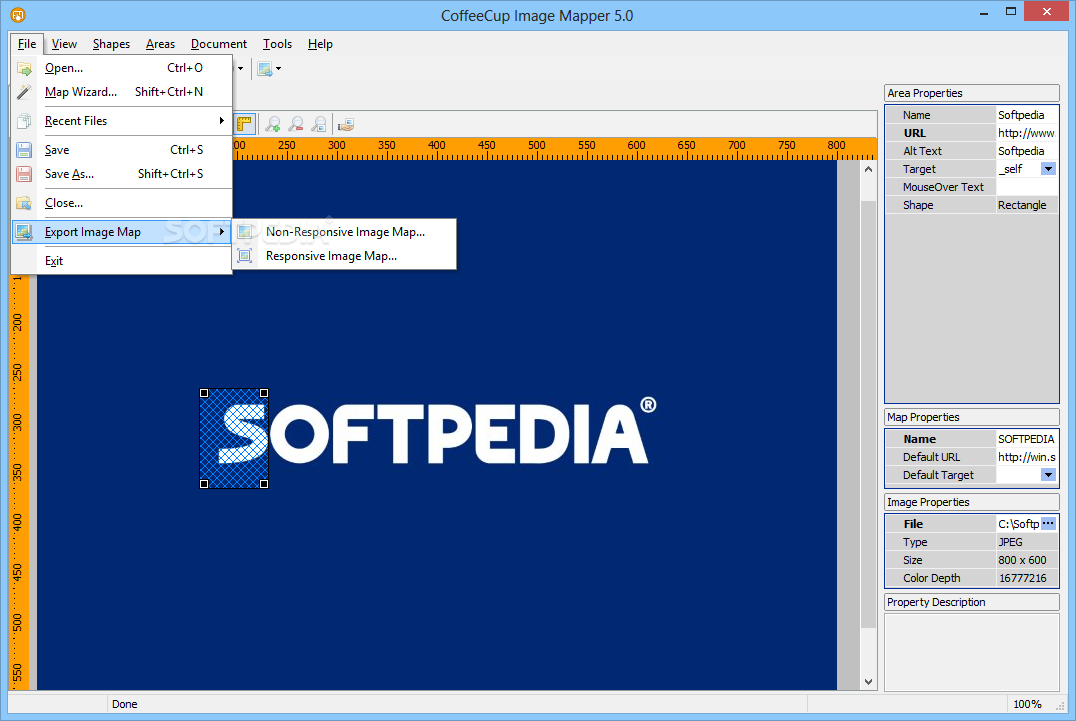Close the open File menu via File
Screen dimensions: 1076x721
[27, 44]
